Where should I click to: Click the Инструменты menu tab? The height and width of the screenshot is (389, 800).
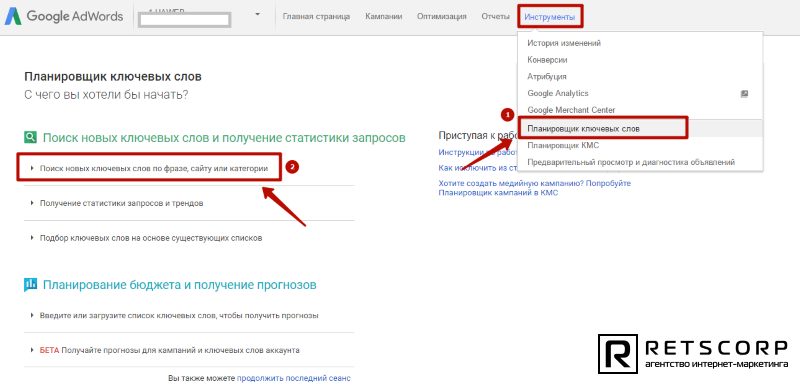[549, 17]
